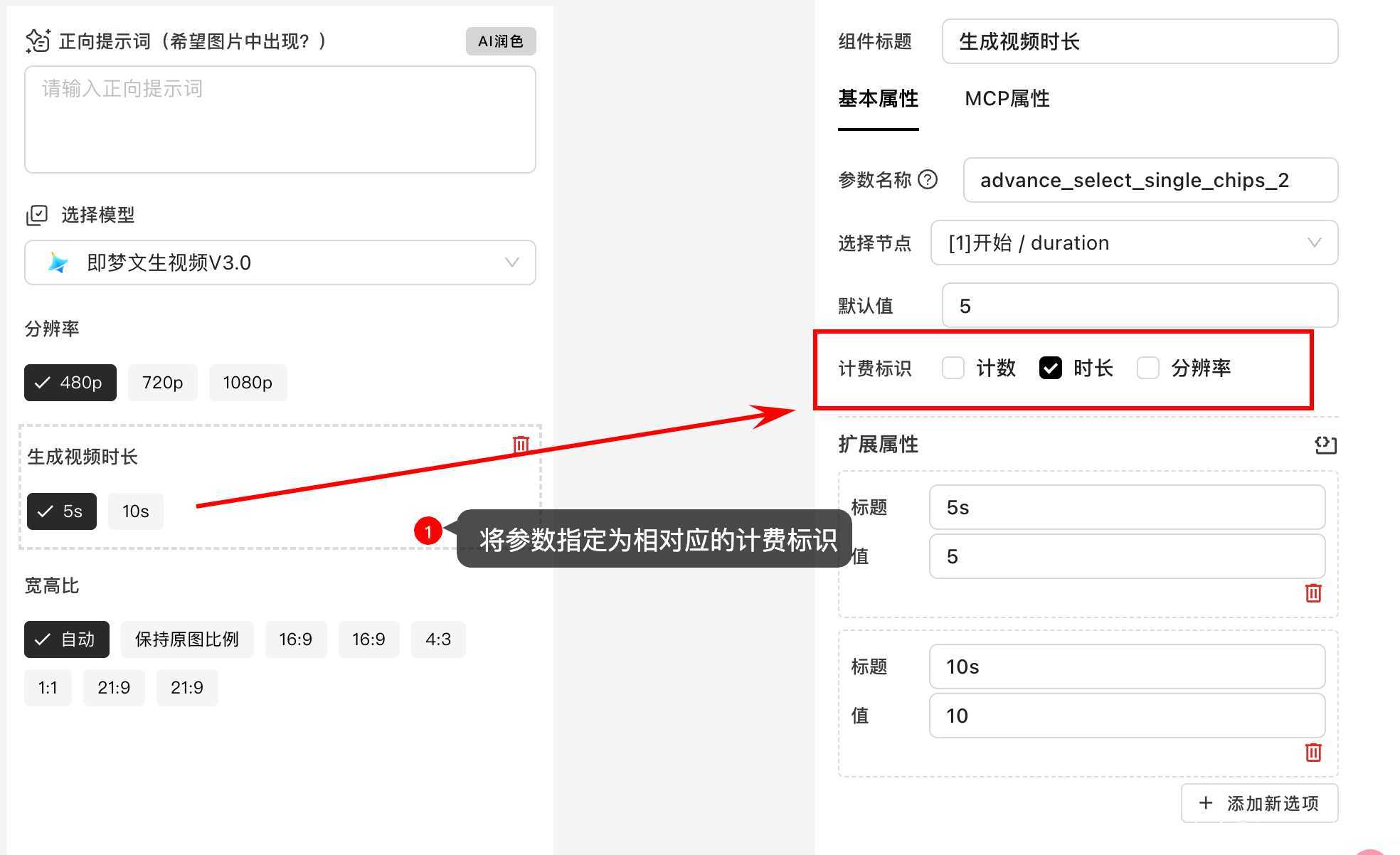Enable the 计数 billing checkbox
Image resolution: width=1400 pixels, height=855 pixels.
[953, 368]
